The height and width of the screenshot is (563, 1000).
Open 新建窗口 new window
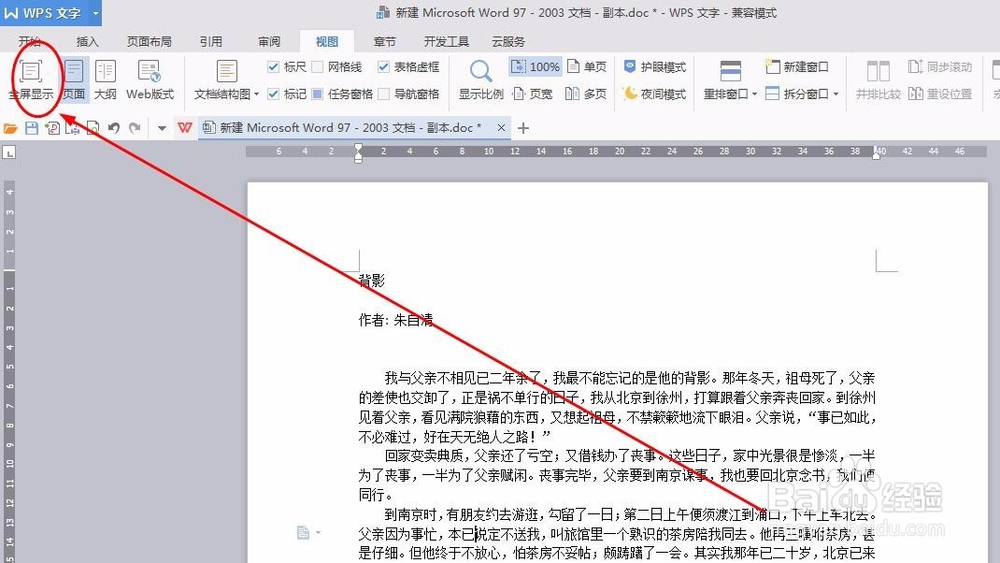click(x=797, y=66)
